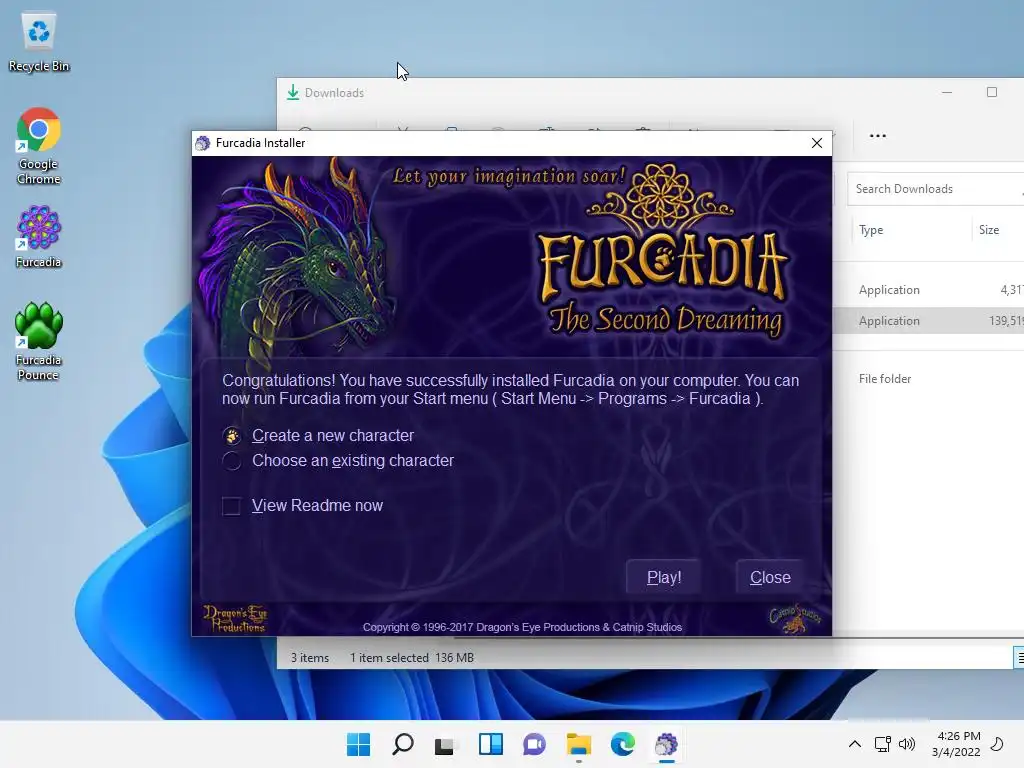The width and height of the screenshot is (1024, 768).
Task: Click the Play! button
Action: [x=664, y=577]
